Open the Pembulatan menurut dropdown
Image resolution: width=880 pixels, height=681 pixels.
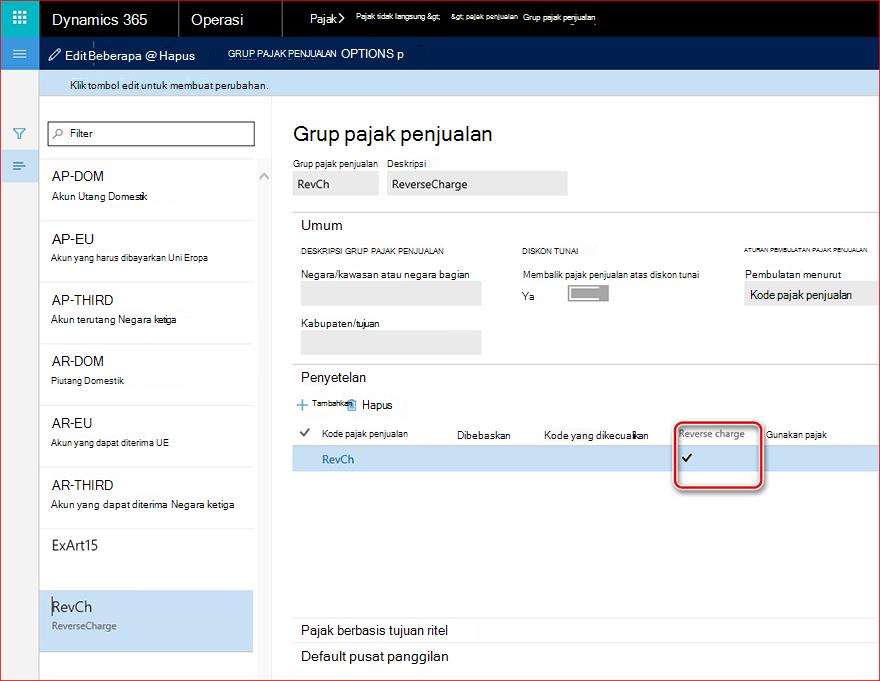click(x=811, y=295)
